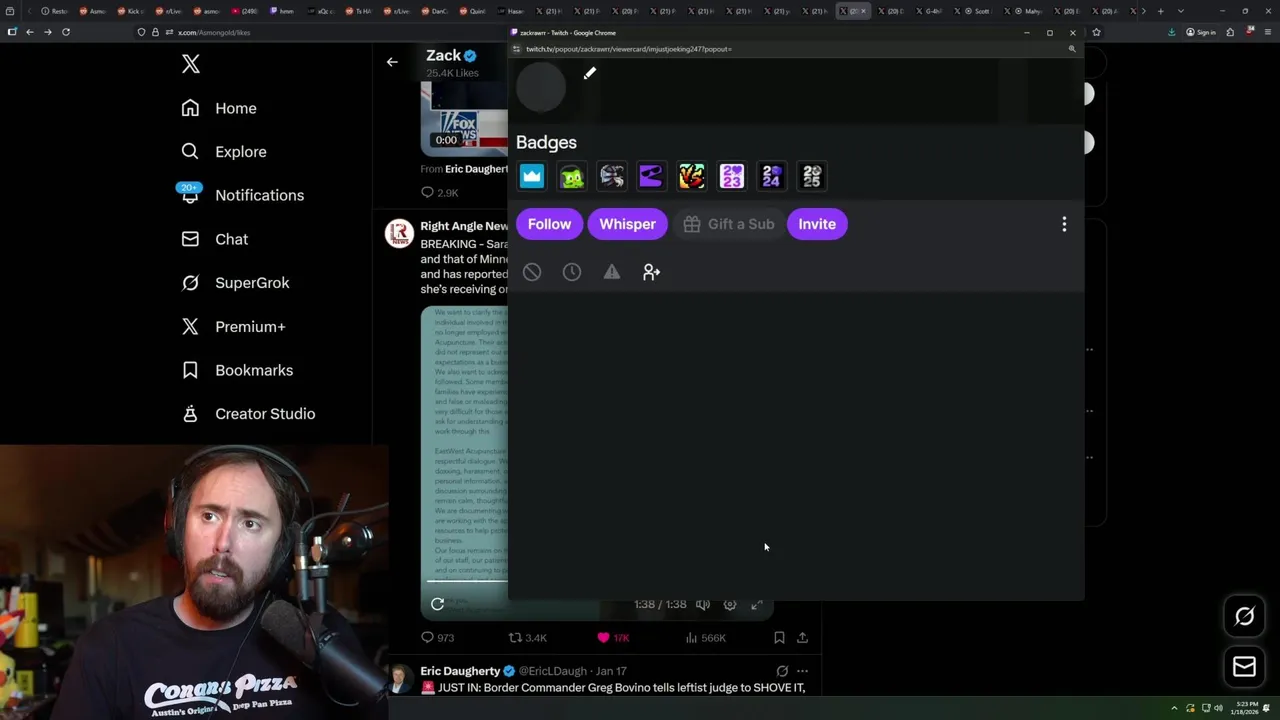Viewport: 1280px width, 720px height.
Task: Click the 2023 recap badge
Action: [732, 177]
